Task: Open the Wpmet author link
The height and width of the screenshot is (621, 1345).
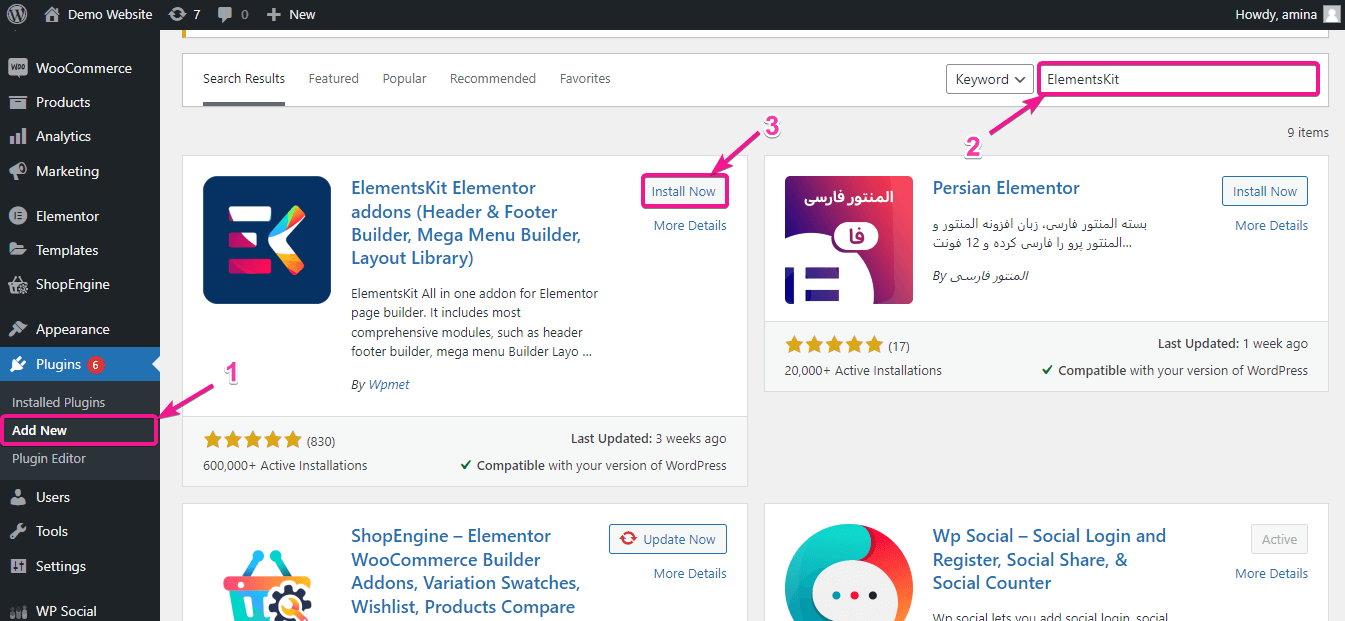Action: 388,384
